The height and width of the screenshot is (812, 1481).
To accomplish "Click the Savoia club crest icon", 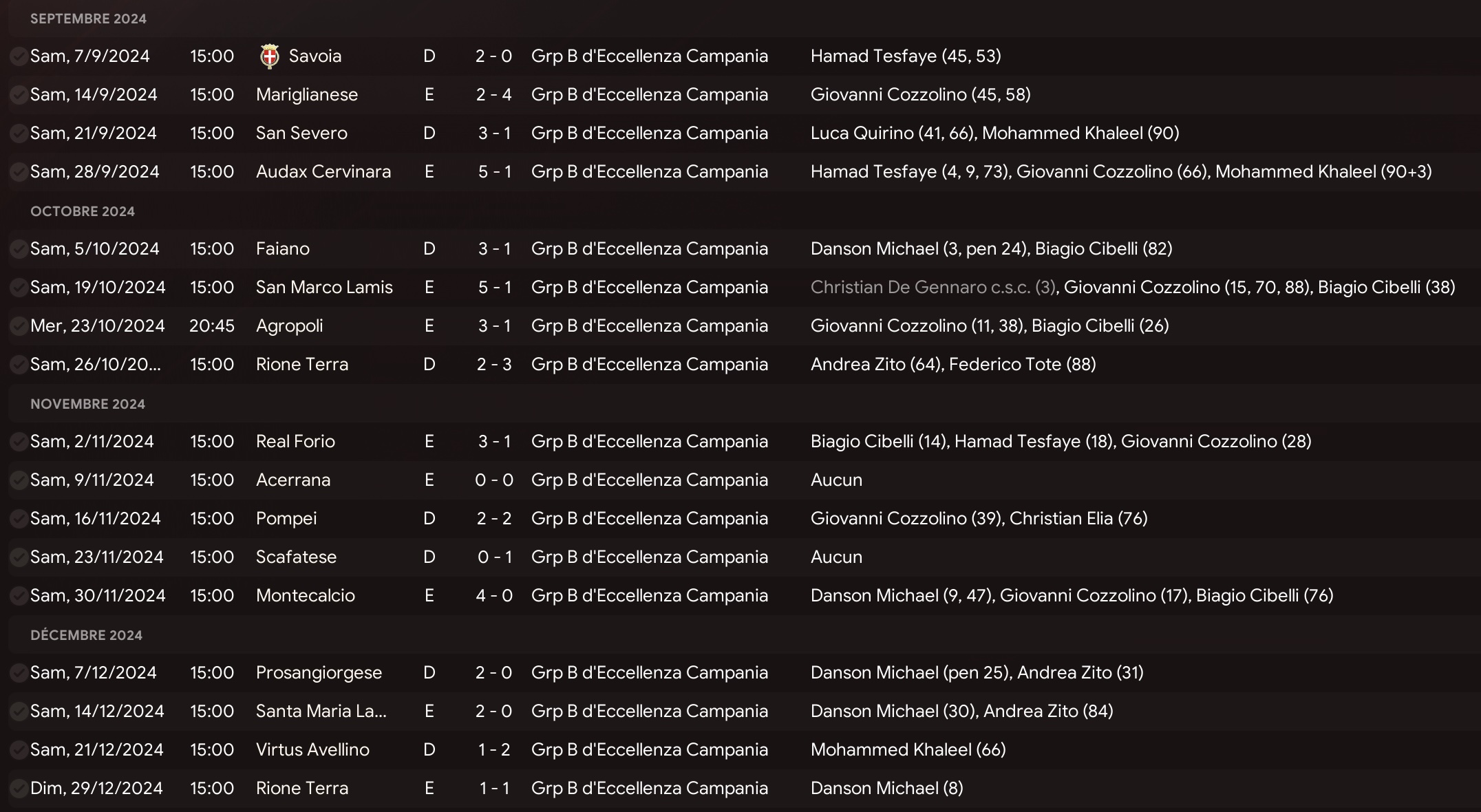I will [270, 56].
